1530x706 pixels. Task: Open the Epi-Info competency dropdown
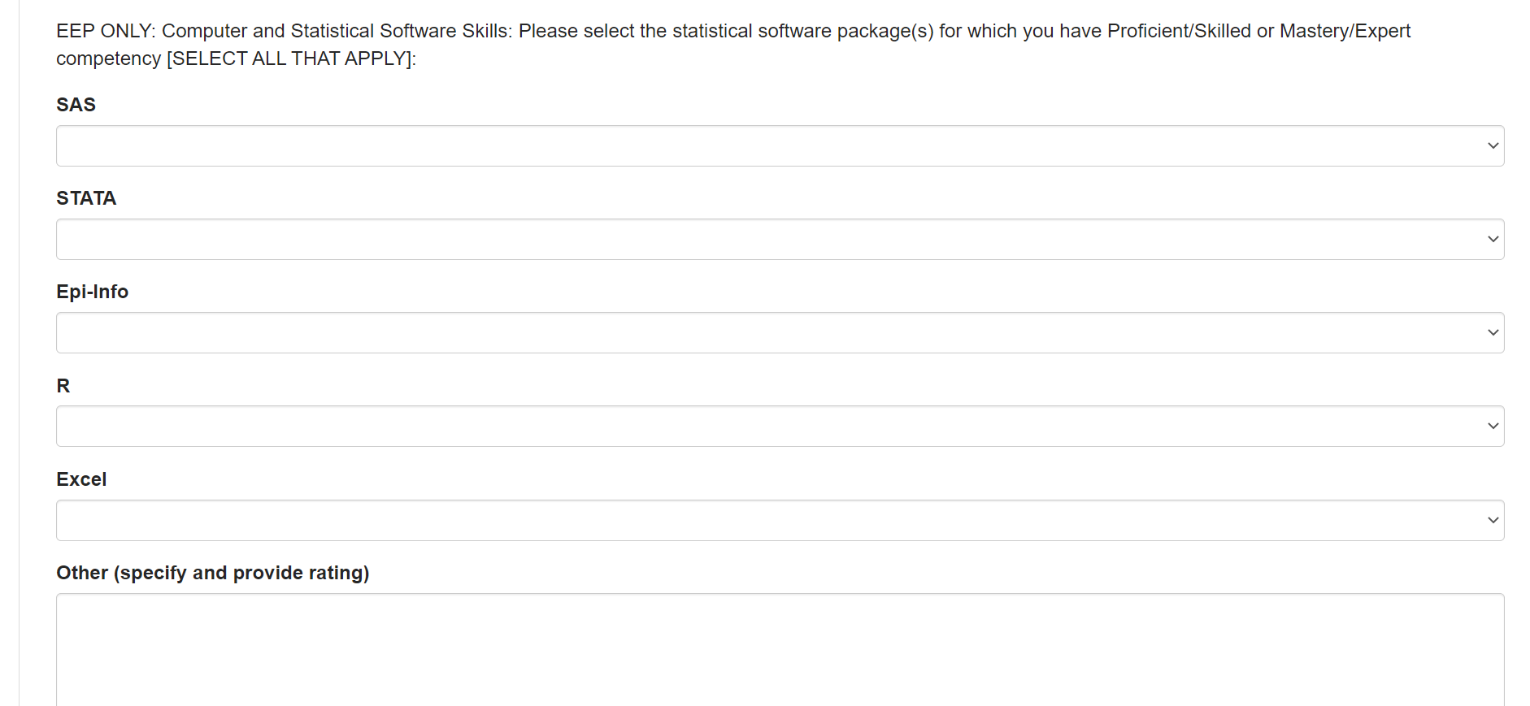780,333
